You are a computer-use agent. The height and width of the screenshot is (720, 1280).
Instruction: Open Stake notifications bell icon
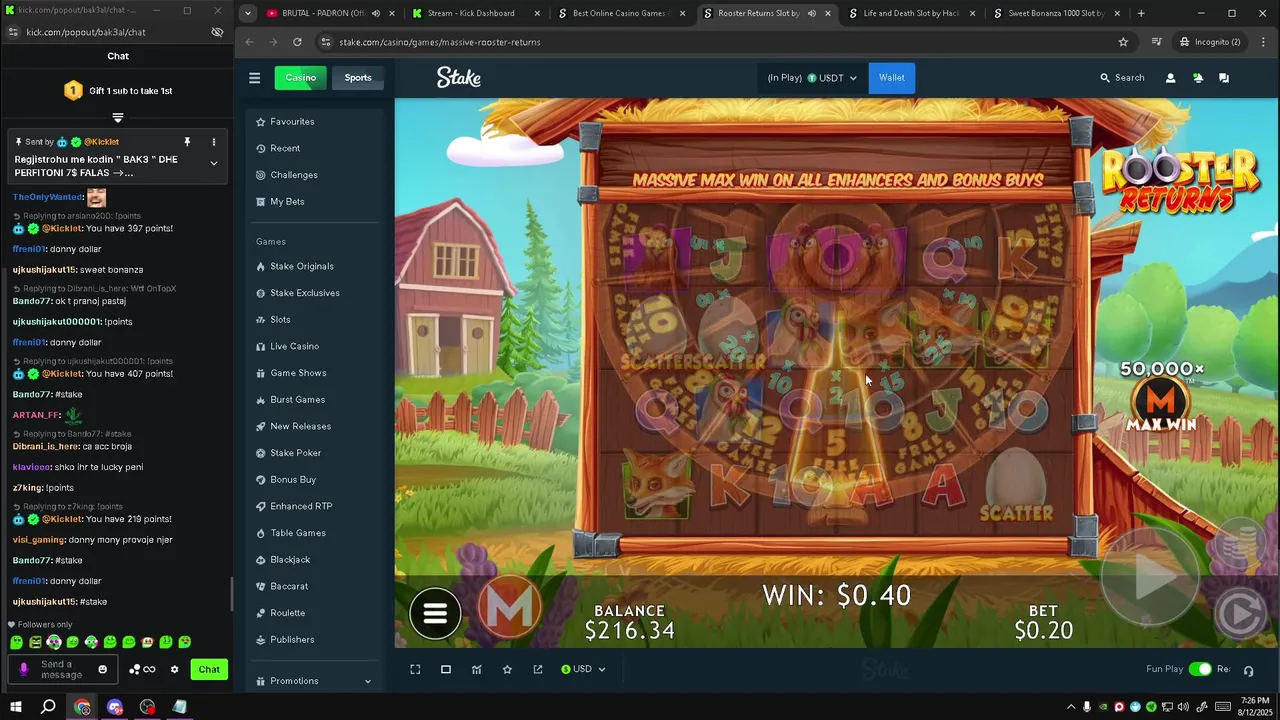[1197, 78]
